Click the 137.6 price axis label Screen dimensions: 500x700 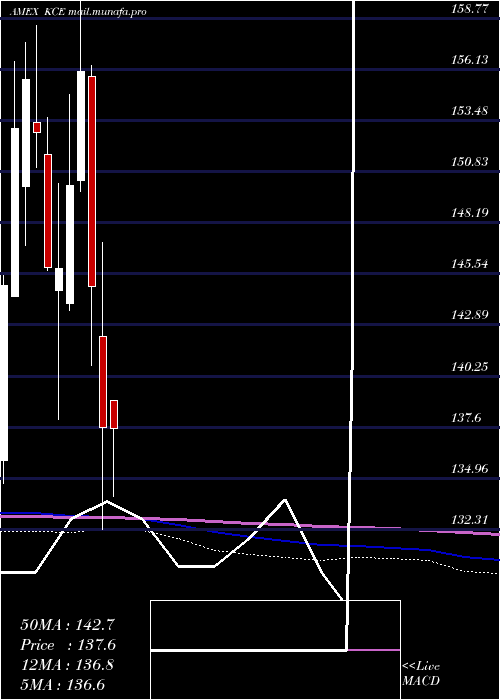click(467, 418)
